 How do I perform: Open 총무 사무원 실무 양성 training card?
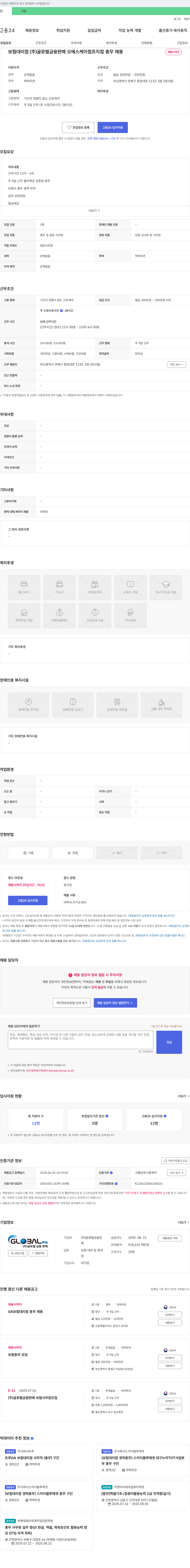tap(47, 1532)
